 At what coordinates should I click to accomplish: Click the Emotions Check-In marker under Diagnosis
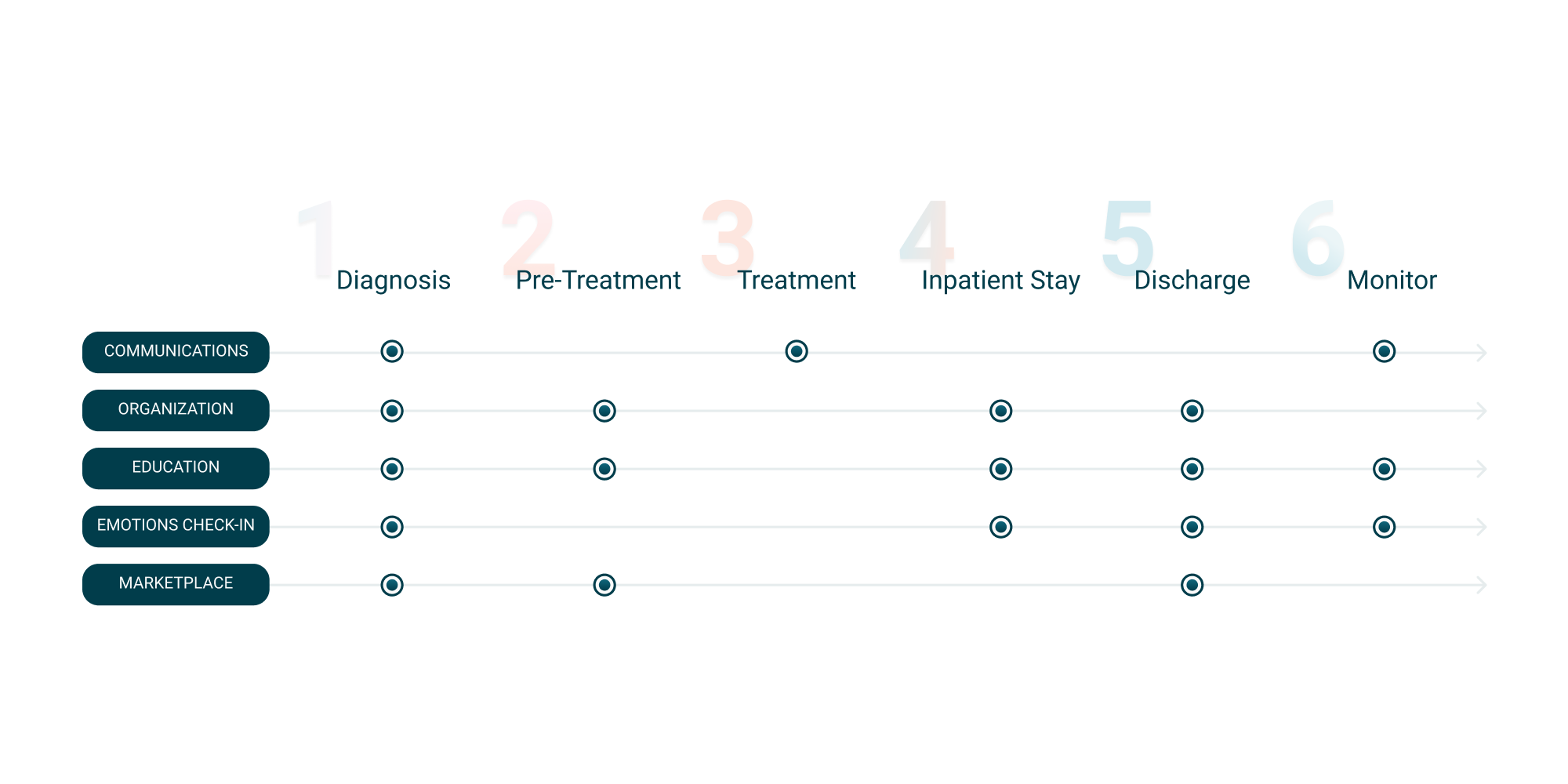[x=392, y=527]
